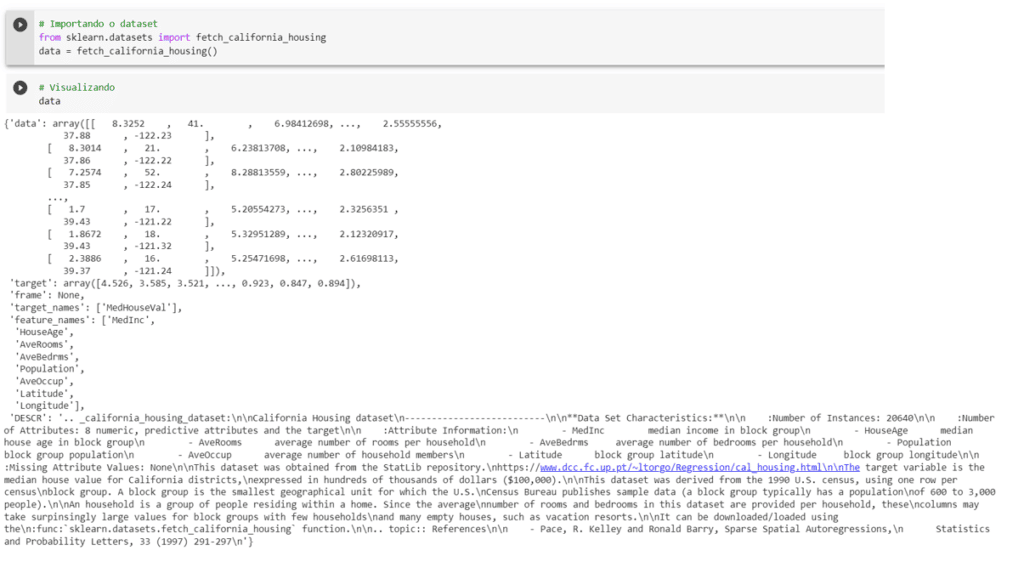
Task: Click the "'feature_names': ['MedInc'," line
Action: point(82,320)
